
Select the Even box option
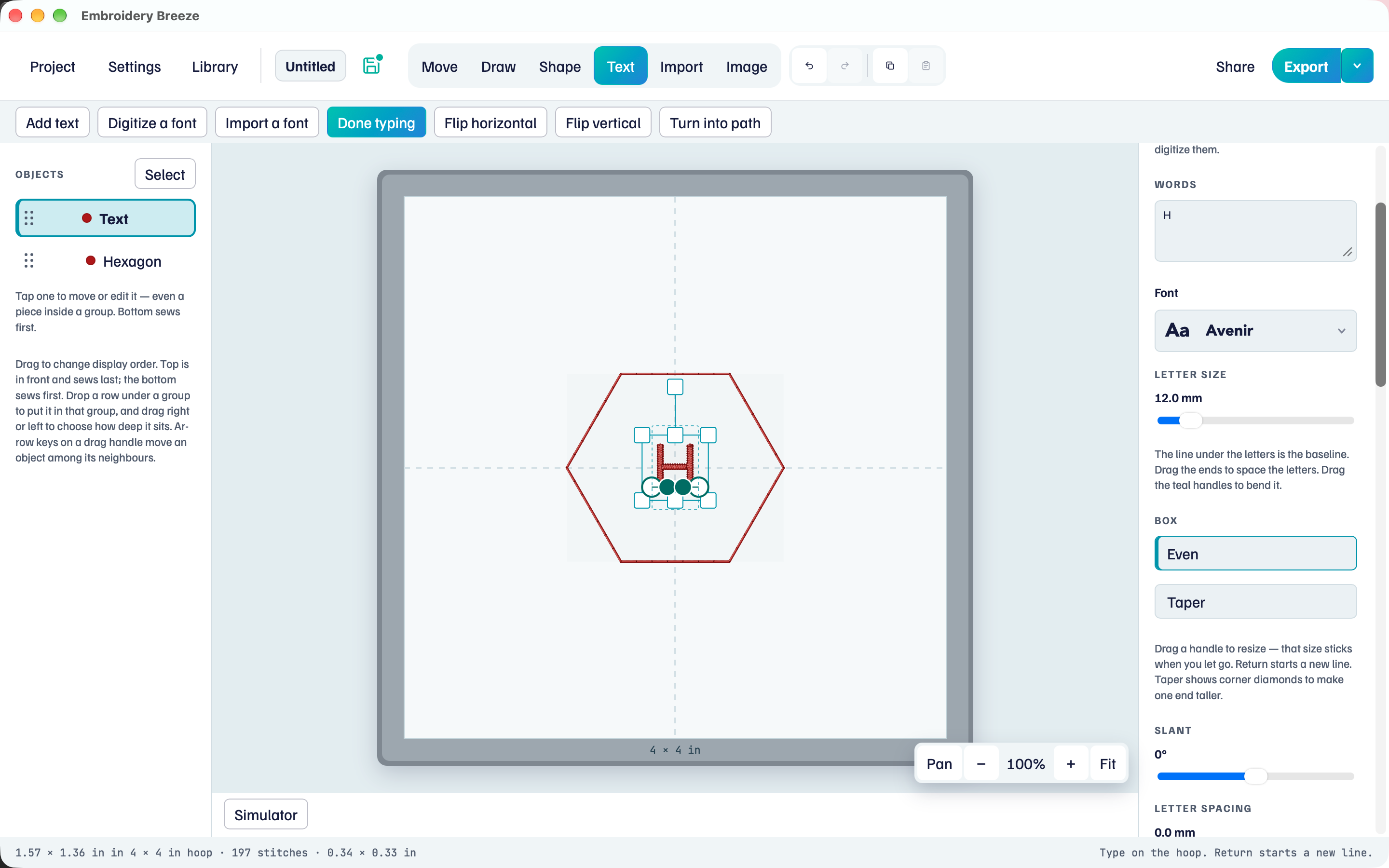[1255, 554]
